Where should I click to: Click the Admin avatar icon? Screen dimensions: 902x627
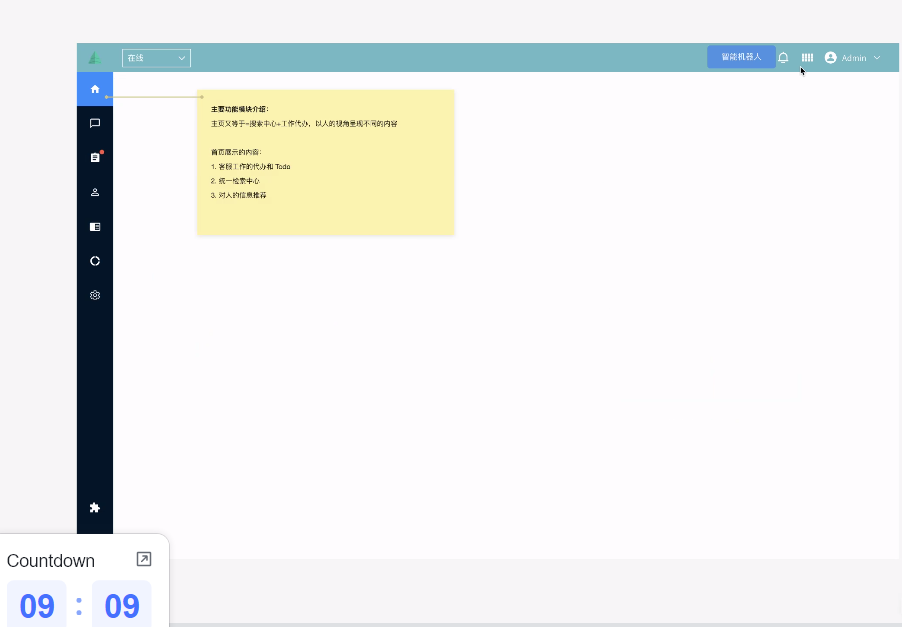tap(830, 58)
